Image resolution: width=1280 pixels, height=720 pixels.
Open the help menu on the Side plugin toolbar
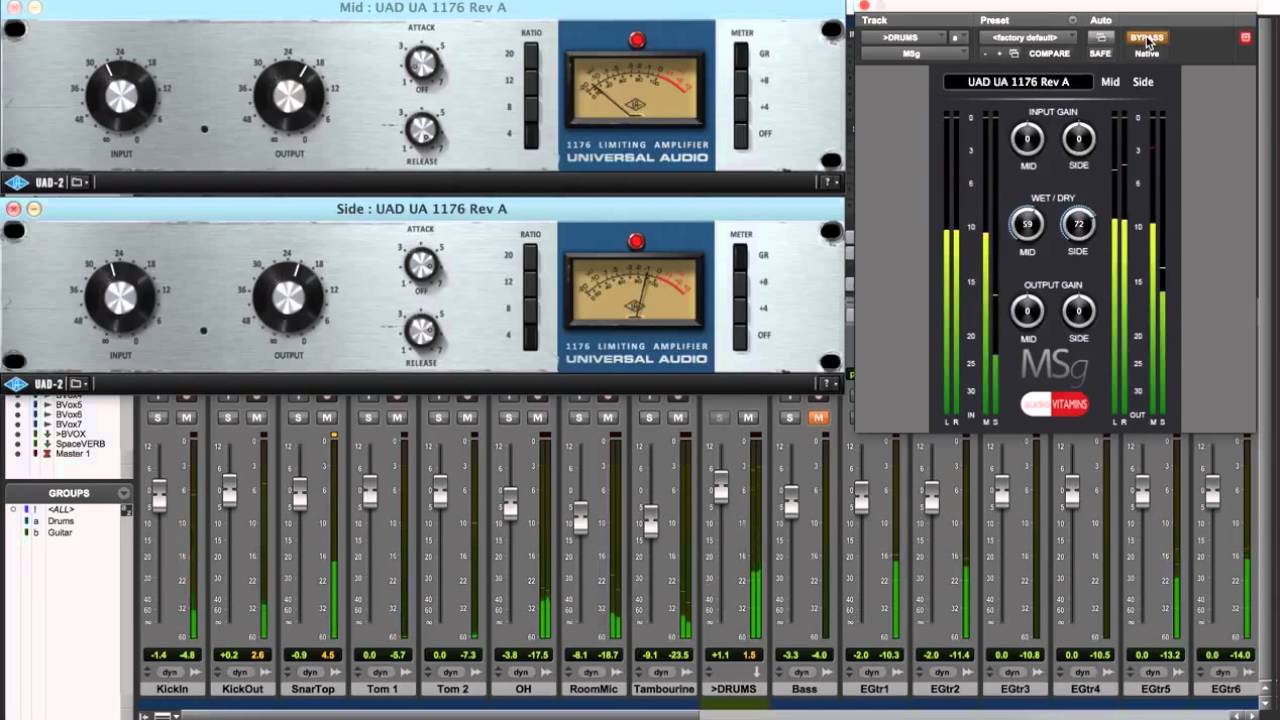[828, 384]
